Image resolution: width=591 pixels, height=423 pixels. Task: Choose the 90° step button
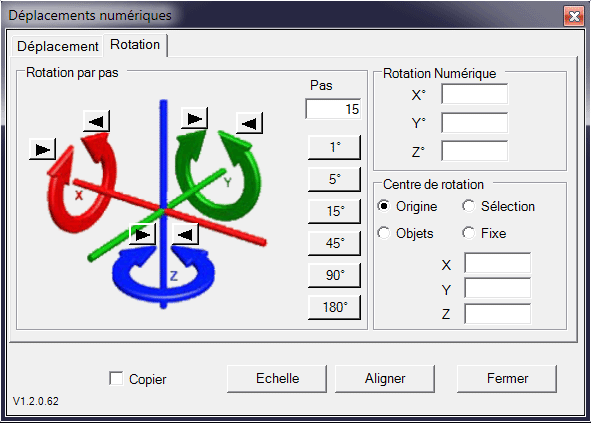[x=334, y=275]
